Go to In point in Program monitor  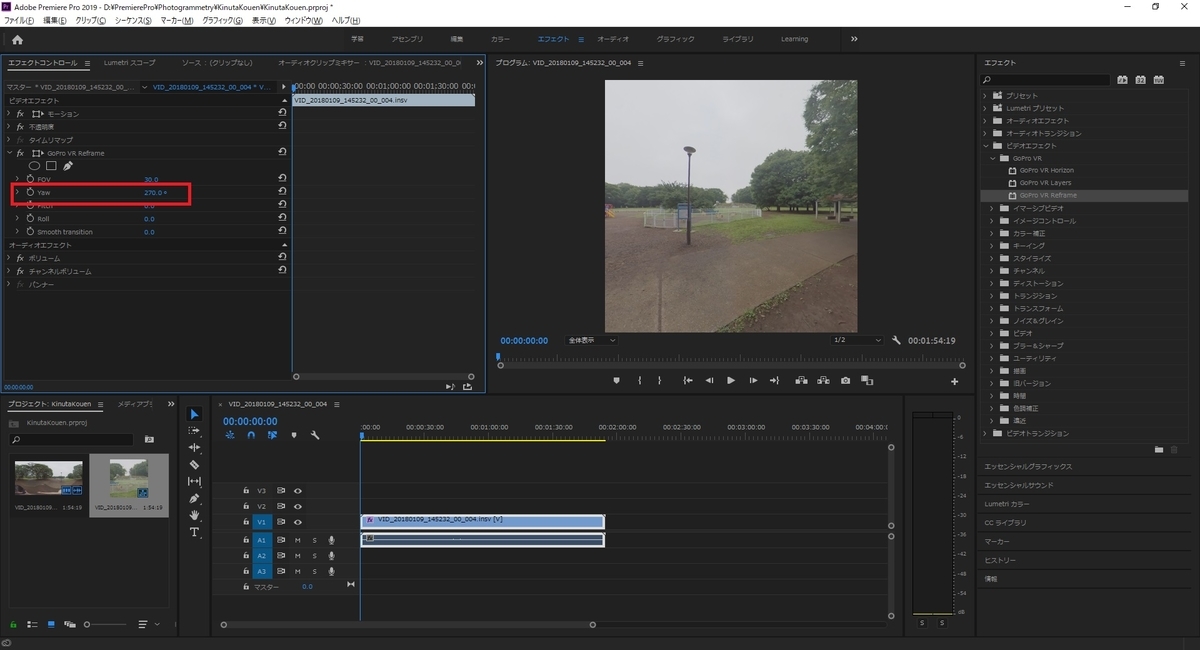coord(688,380)
